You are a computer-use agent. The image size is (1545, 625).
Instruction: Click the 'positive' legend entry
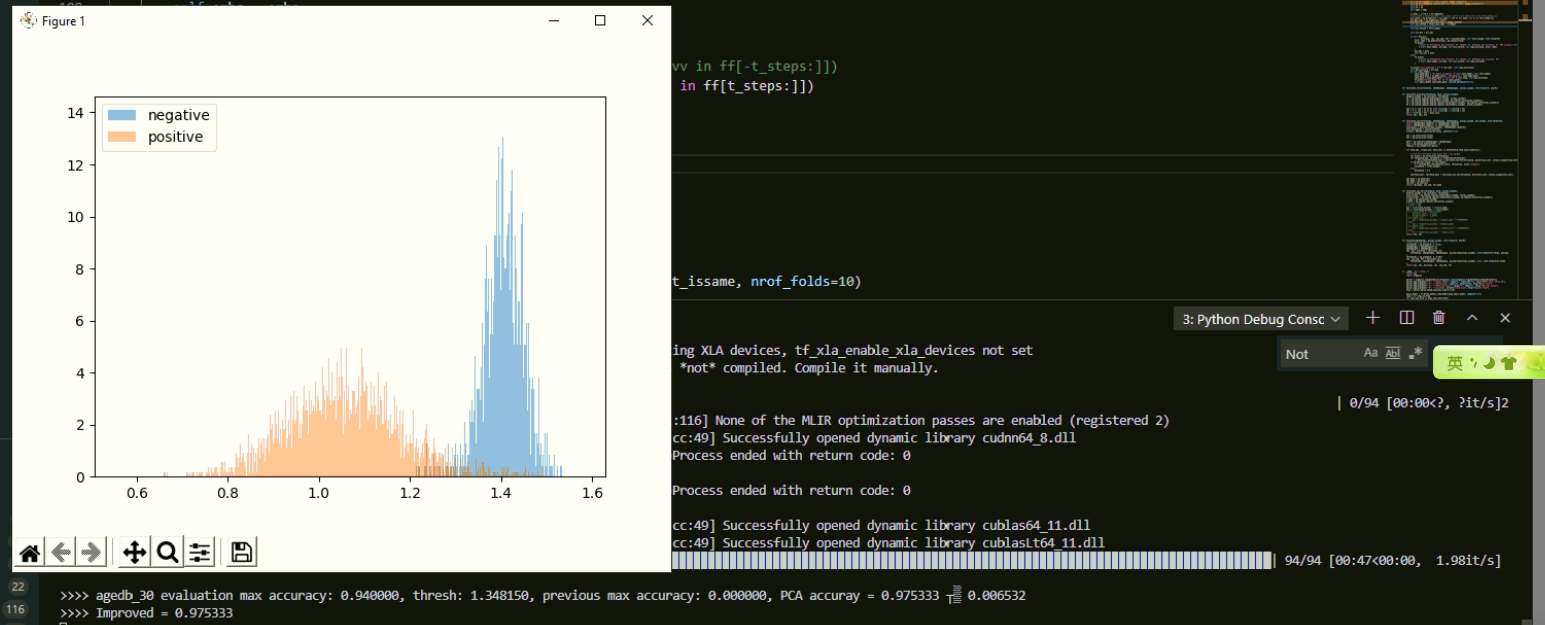coord(176,134)
